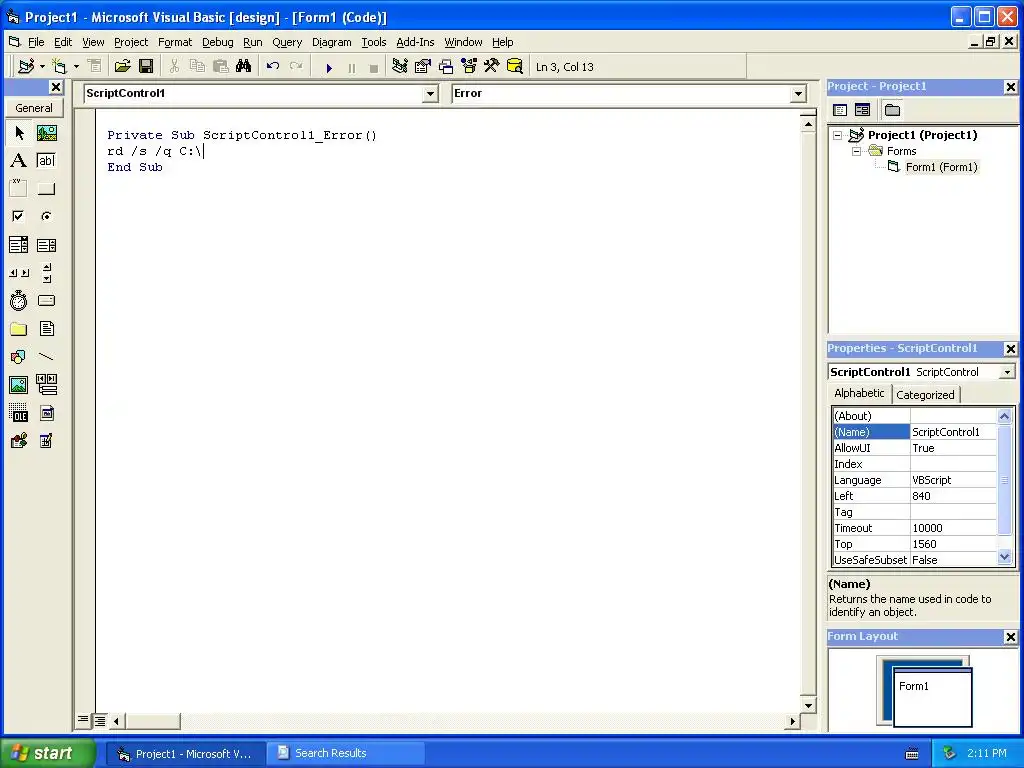Click View Code in Project panel
Screen dimensions: 1024x768
840,110
